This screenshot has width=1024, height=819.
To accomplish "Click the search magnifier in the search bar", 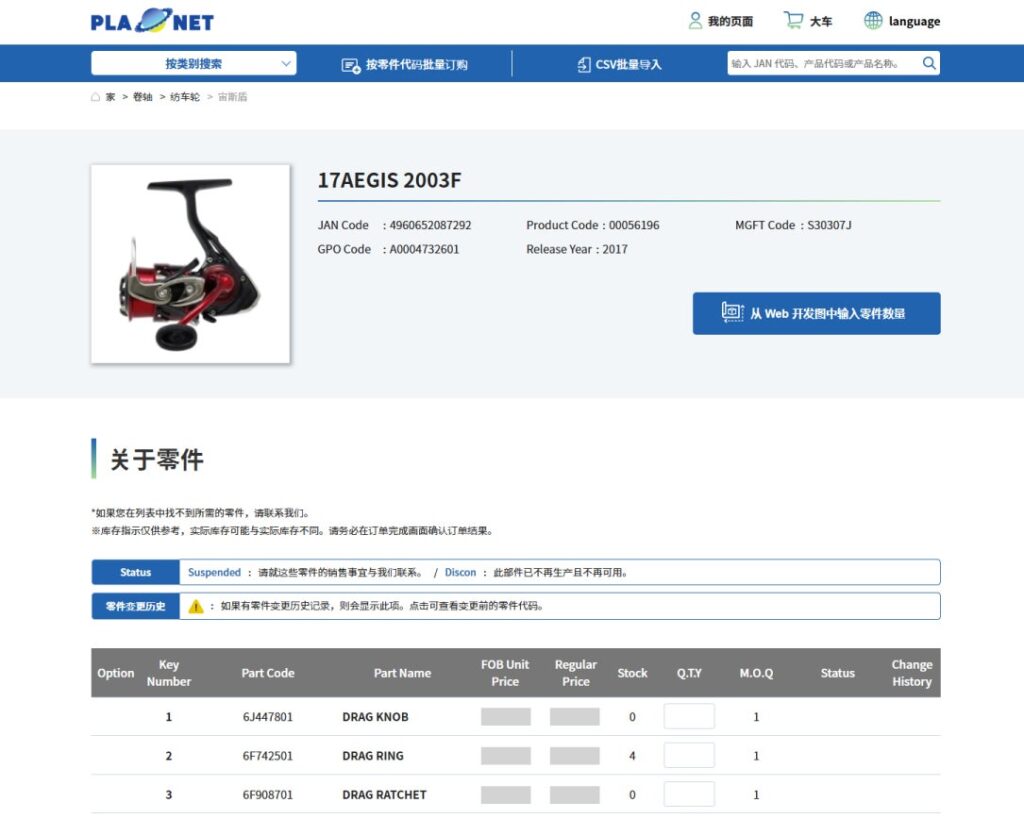I will [x=929, y=62].
